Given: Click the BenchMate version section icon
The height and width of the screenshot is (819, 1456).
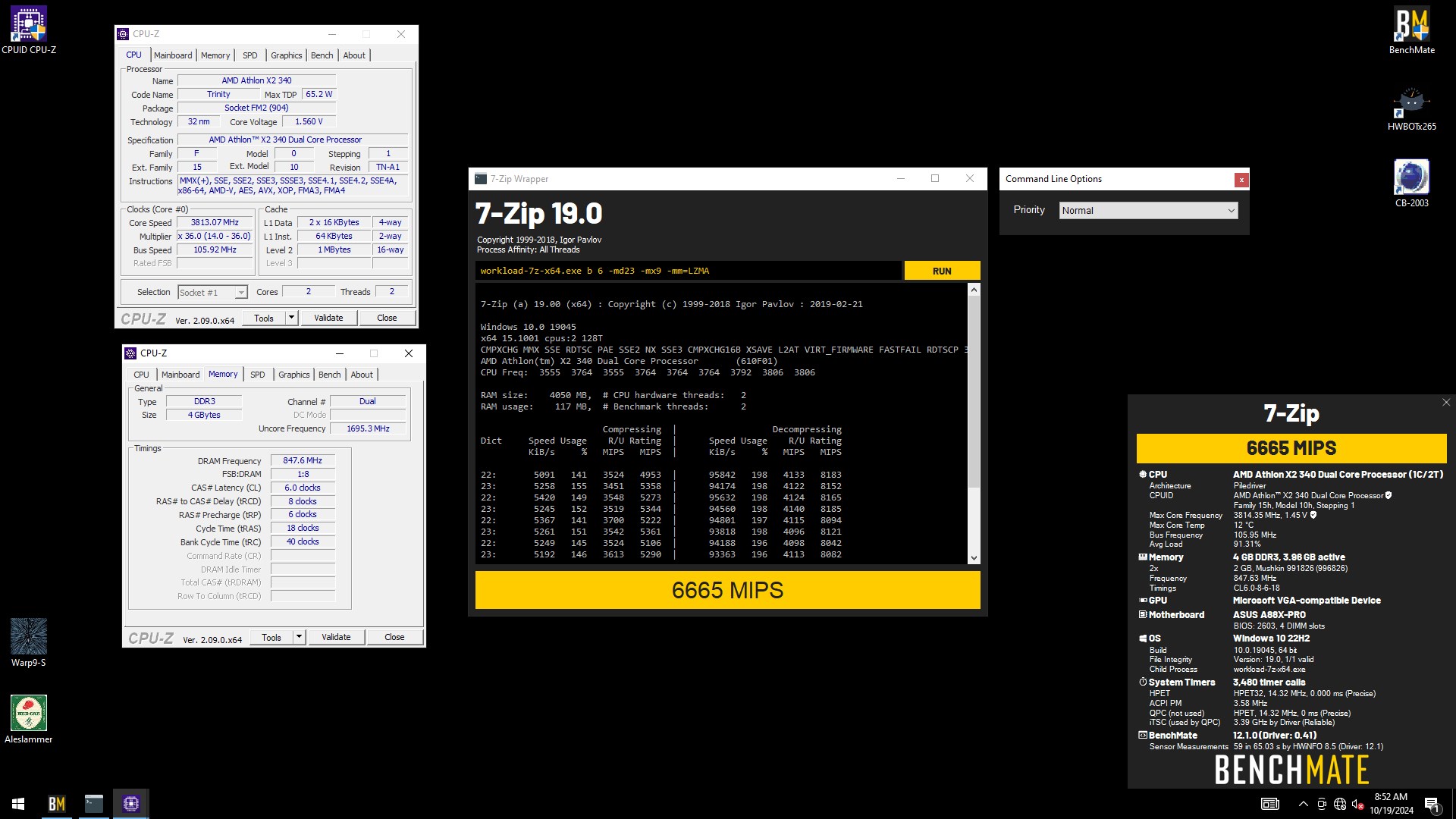Looking at the screenshot, I should 1143,736.
